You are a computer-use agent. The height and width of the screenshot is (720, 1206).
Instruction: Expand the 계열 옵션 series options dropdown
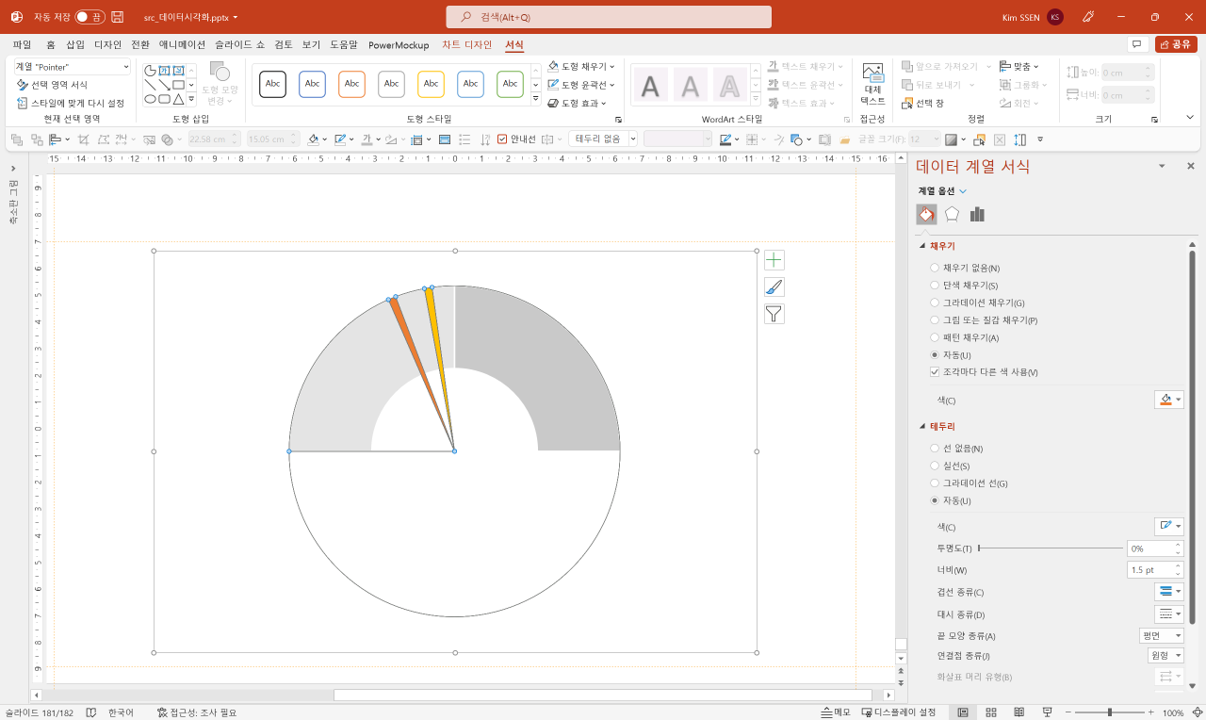943,191
